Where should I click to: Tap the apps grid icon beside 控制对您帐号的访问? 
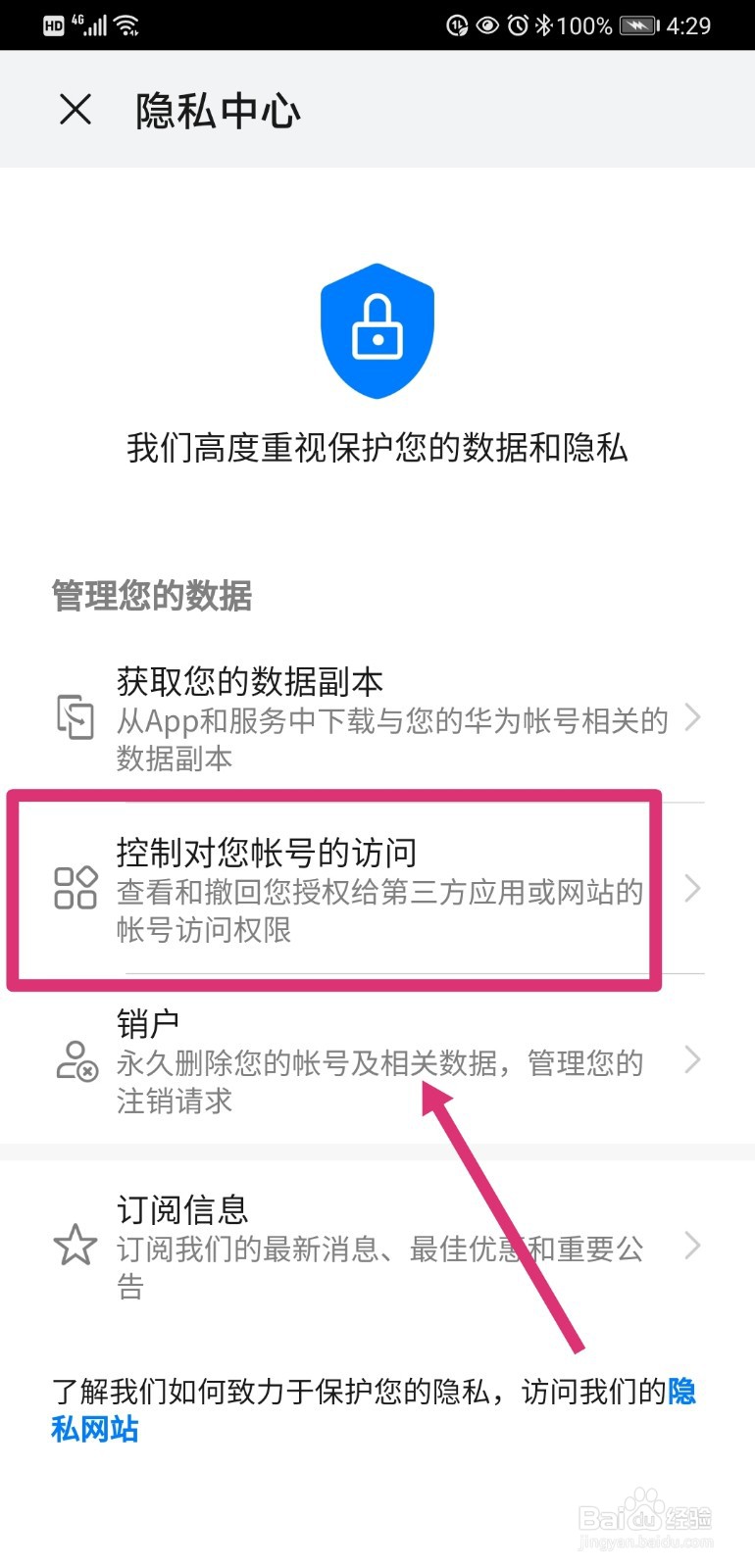tap(75, 888)
